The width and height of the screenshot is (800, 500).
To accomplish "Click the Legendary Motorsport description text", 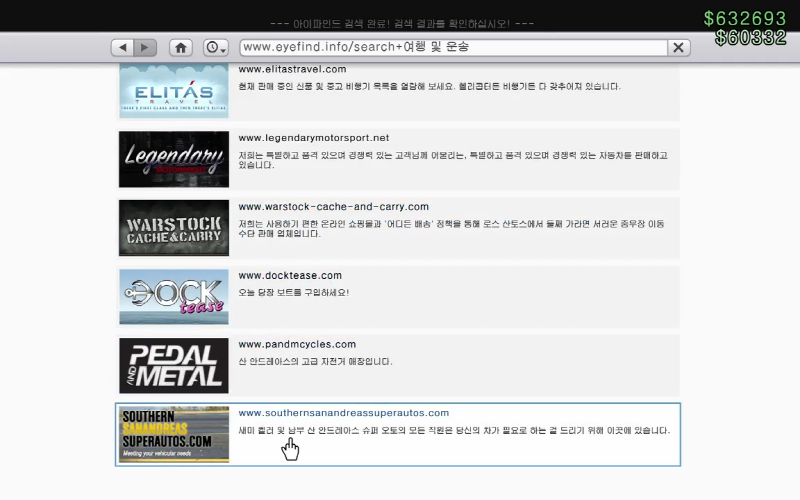I will click(x=453, y=160).
